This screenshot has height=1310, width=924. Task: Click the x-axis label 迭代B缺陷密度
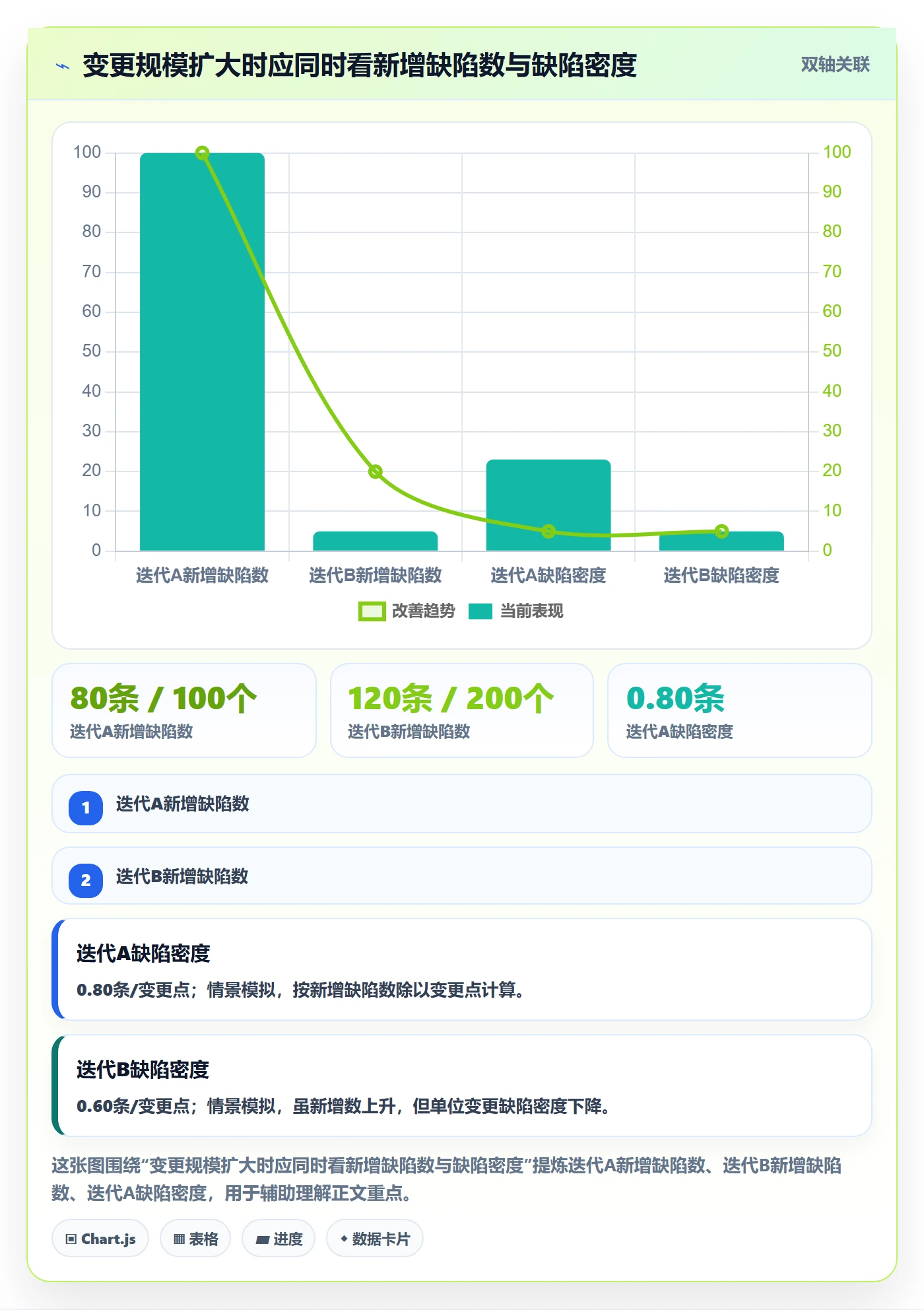(721, 575)
